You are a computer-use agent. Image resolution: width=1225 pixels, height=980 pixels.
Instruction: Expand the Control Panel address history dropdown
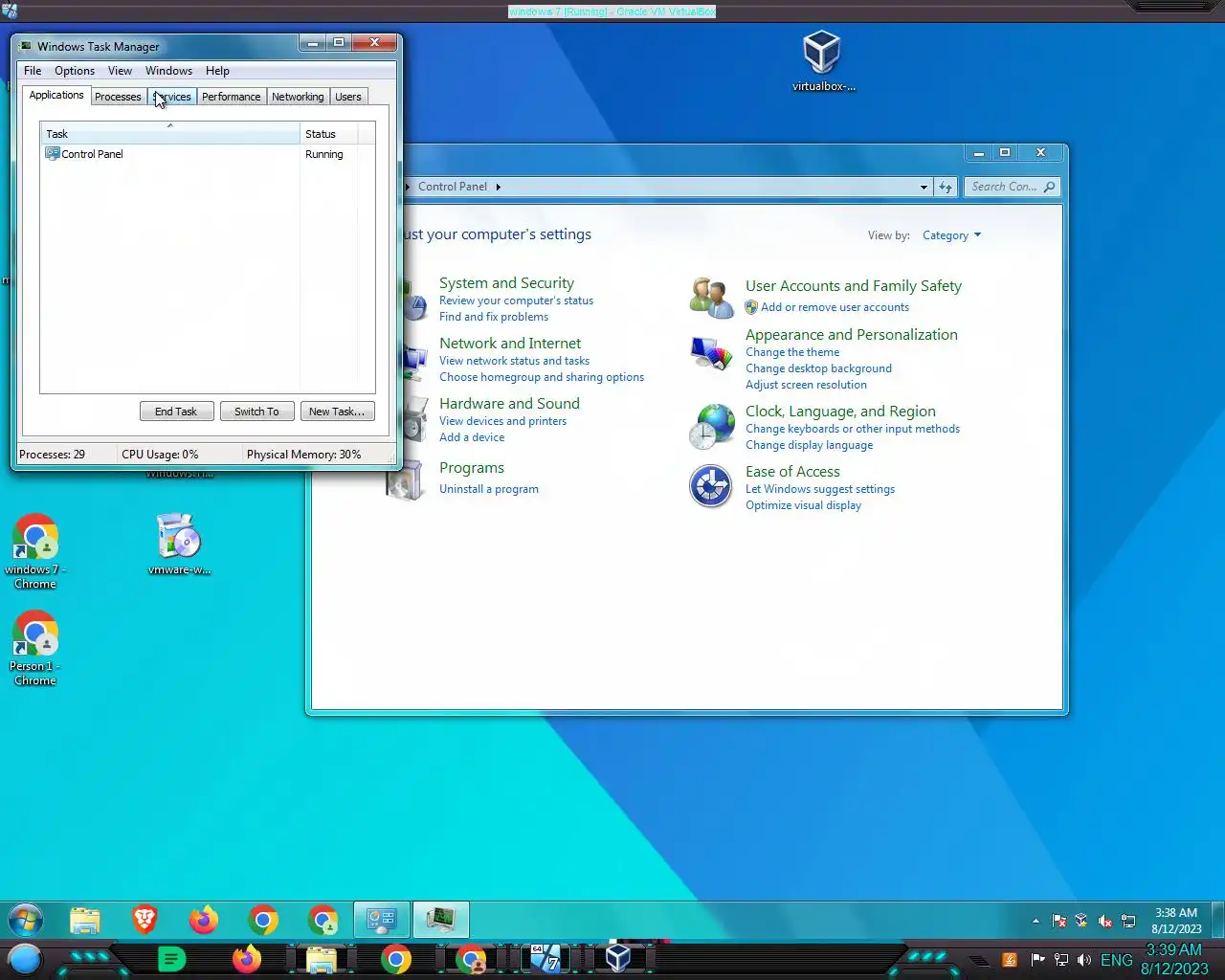pos(924,187)
